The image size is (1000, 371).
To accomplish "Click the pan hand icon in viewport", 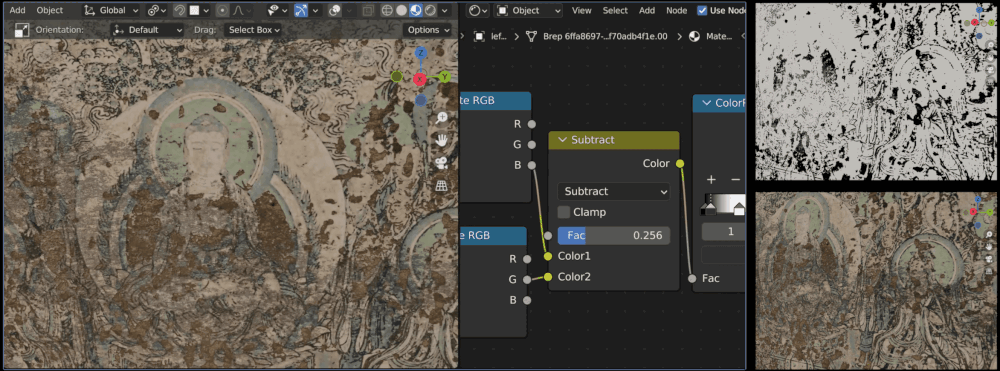I will [441, 140].
